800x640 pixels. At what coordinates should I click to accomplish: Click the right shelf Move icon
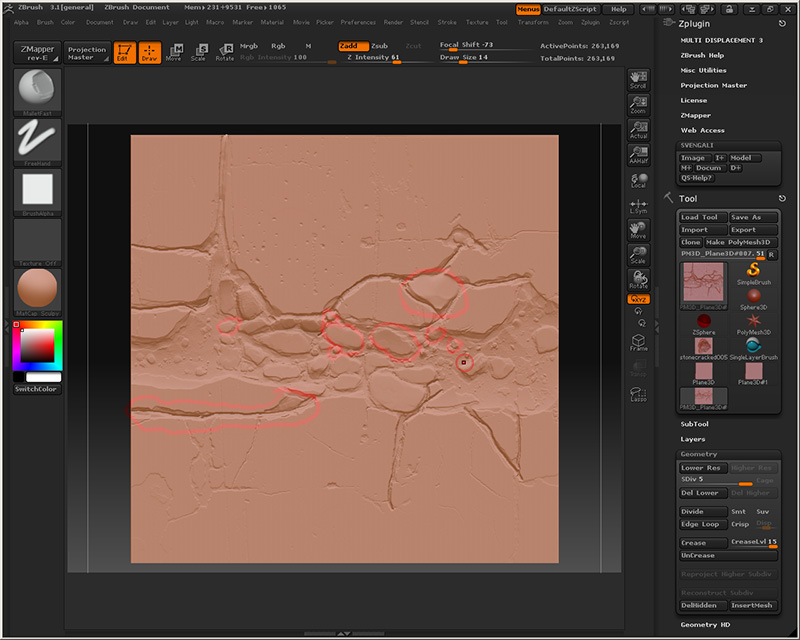638,230
